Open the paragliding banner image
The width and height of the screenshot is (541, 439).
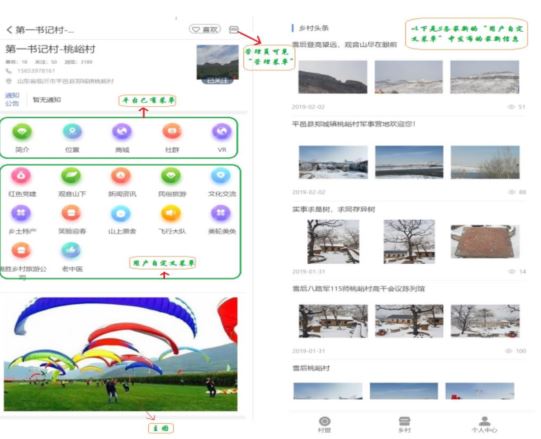[121, 354]
